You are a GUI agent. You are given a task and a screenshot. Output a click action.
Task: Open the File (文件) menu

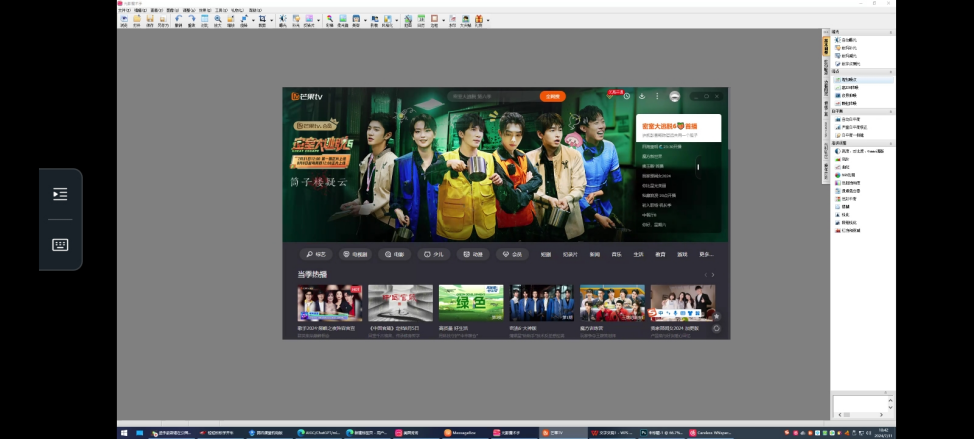(124, 11)
